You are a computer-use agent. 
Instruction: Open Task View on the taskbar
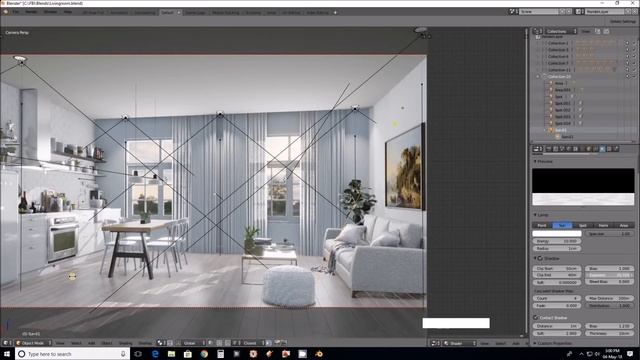(138, 354)
